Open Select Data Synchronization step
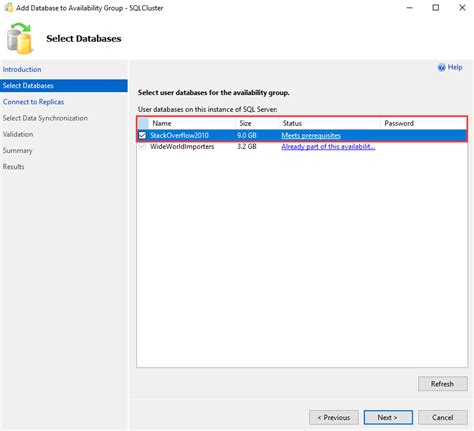The width and height of the screenshot is (474, 431). pos(45,118)
